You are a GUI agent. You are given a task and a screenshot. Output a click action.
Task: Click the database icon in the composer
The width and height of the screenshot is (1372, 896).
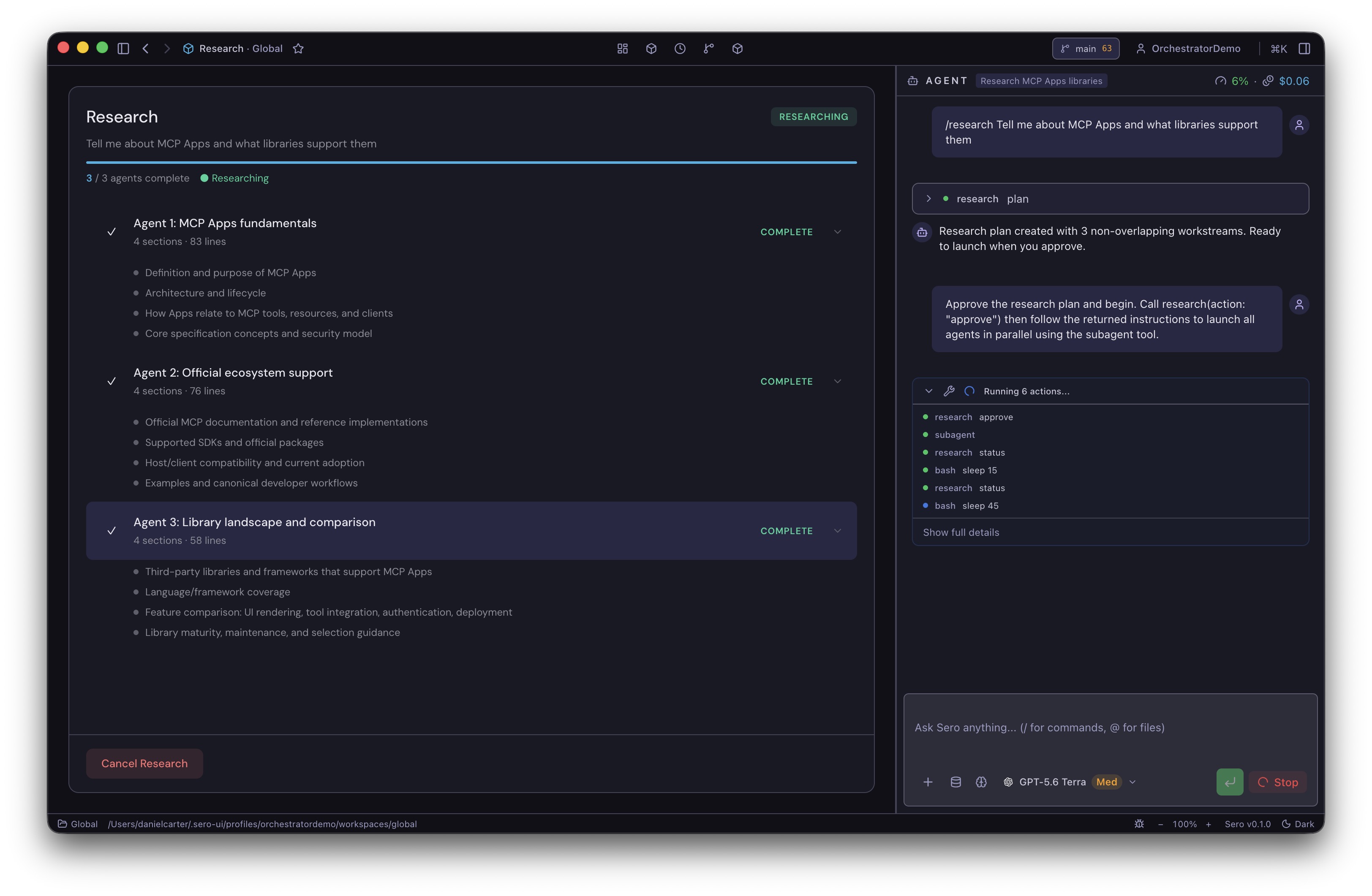(956, 782)
